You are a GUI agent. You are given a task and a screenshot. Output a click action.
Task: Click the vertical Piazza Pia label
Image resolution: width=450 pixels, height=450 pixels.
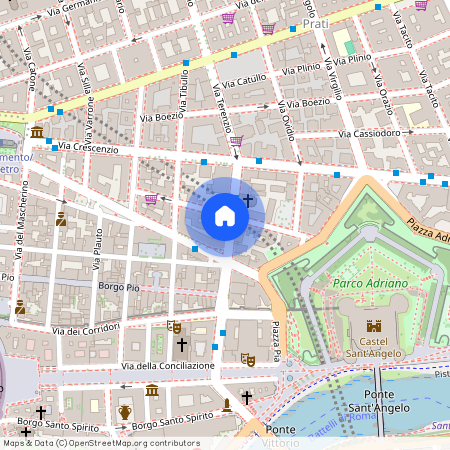coord(276,341)
